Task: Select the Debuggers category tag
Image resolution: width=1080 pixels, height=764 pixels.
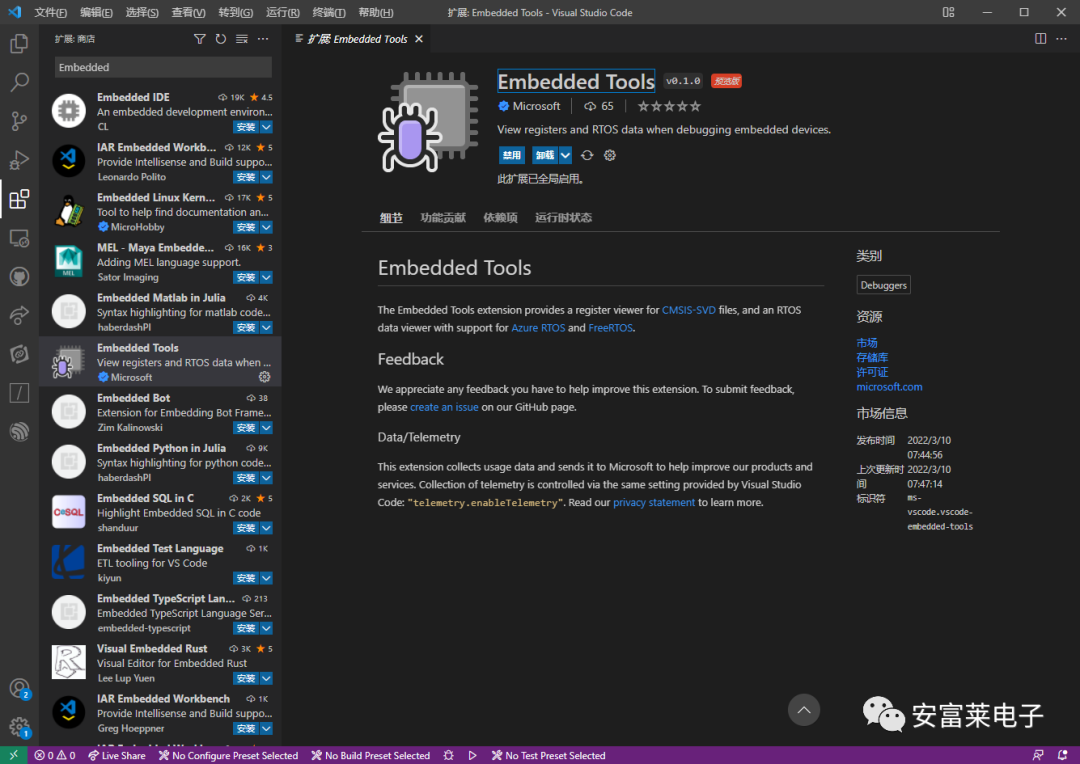Action: pyautogui.click(x=884, y=285)
